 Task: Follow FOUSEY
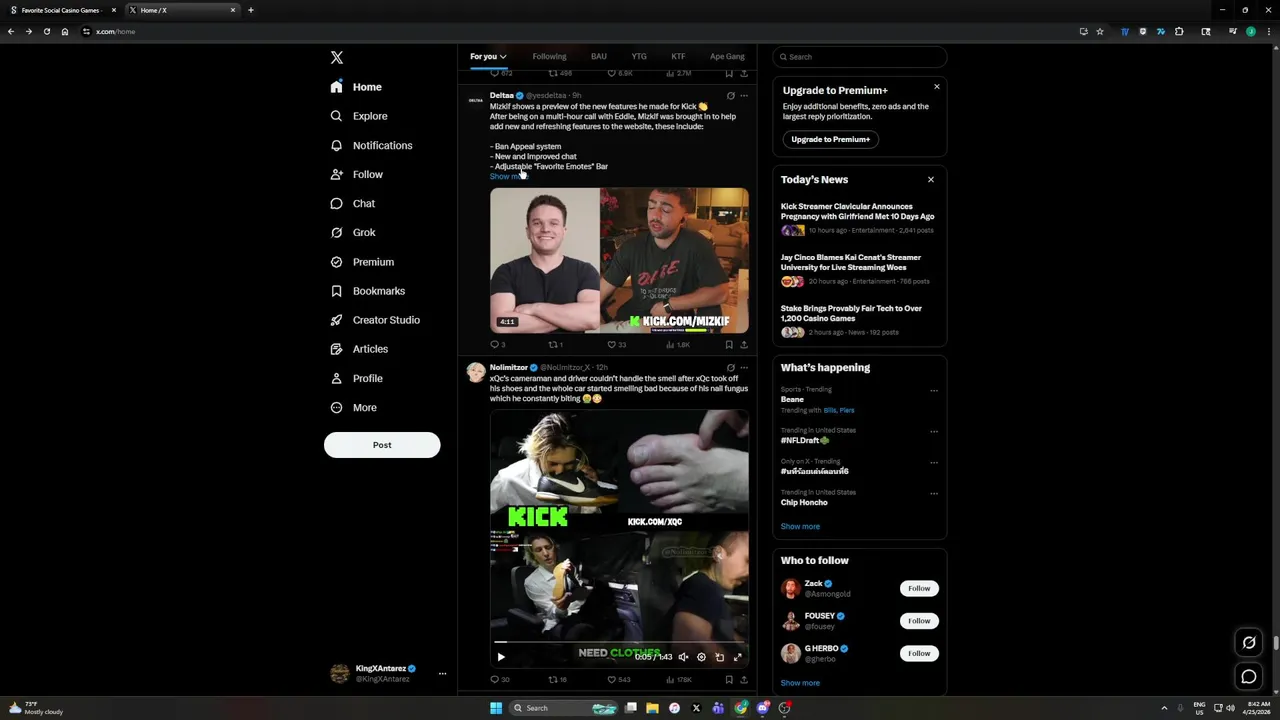coord(919,621)
